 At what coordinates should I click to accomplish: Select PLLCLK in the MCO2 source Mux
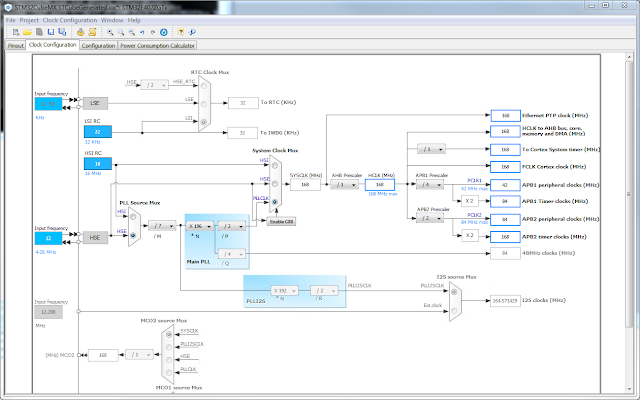[x=169, y=372]
